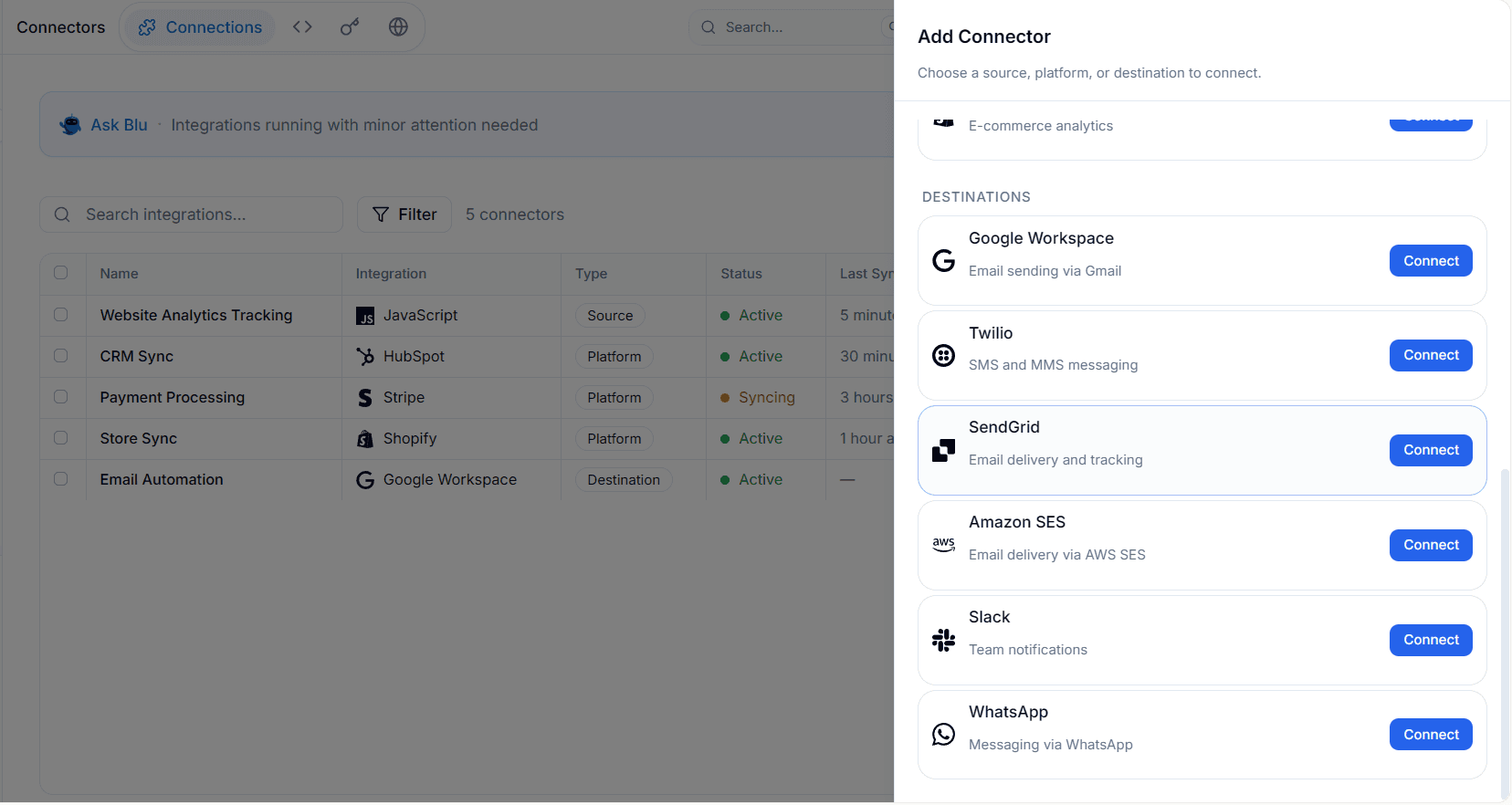Open the Store Sync connector
The image size is (1512, 805).
[139, 438]
